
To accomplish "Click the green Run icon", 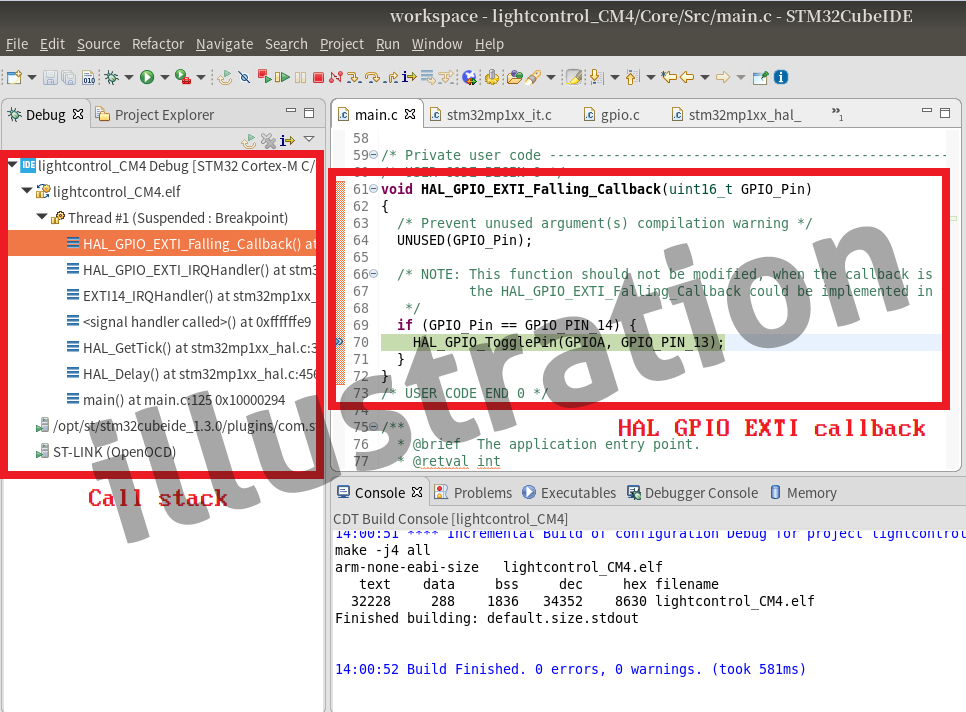I will coord(147,77).
